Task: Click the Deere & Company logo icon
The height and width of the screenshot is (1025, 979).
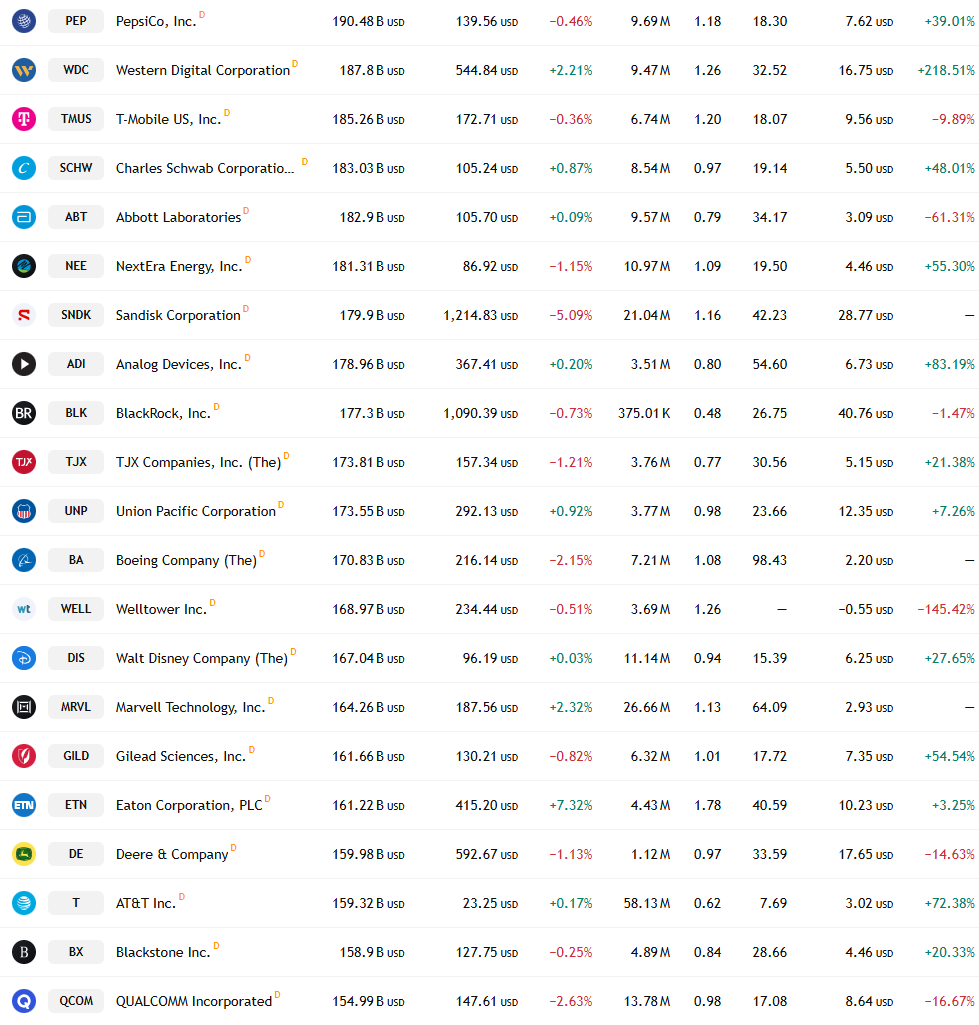Action: [24, 854]
